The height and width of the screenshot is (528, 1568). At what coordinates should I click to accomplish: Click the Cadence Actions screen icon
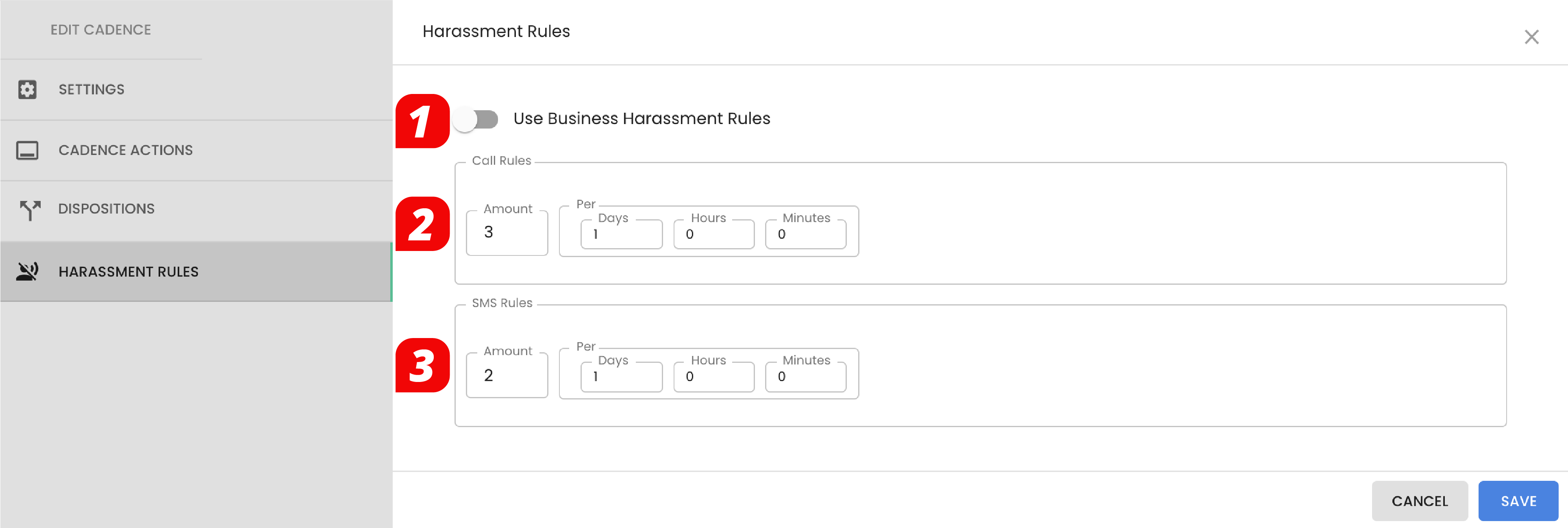(27, 150)
